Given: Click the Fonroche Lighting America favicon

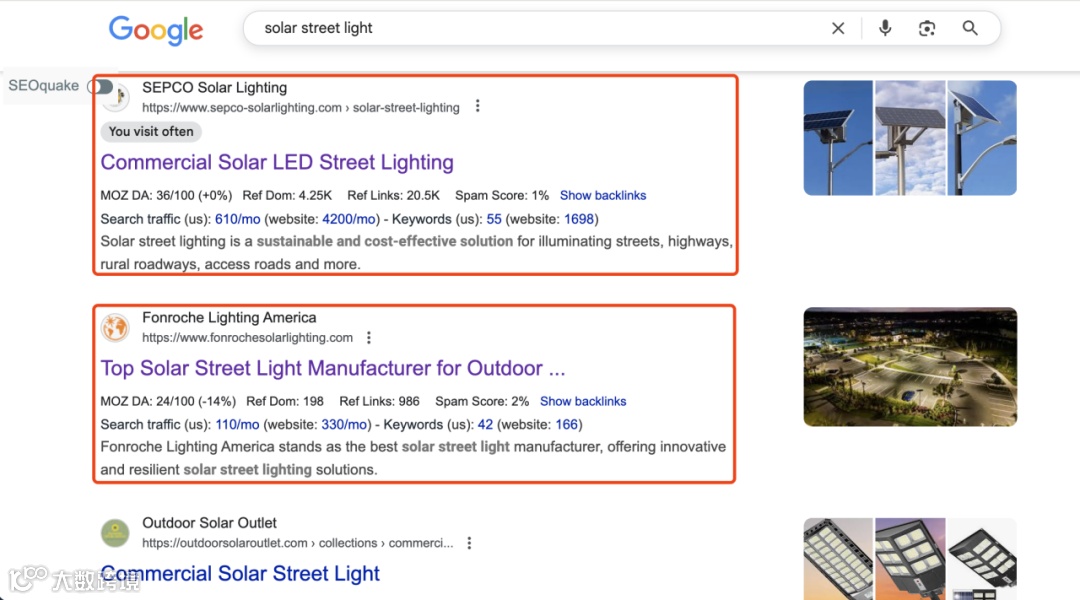Looking at the screenshot, I should 115,327.
